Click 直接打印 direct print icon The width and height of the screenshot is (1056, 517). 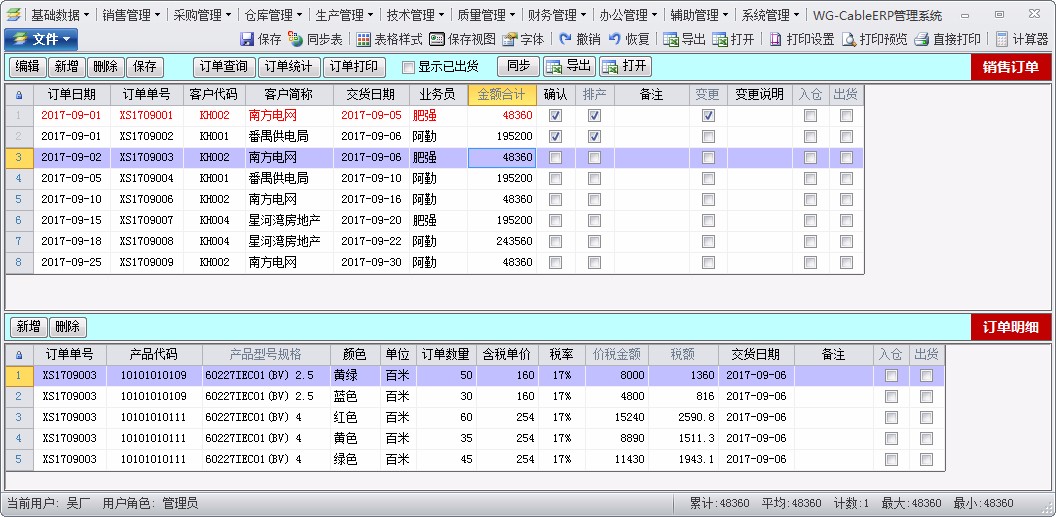click(x=922, y=39)
